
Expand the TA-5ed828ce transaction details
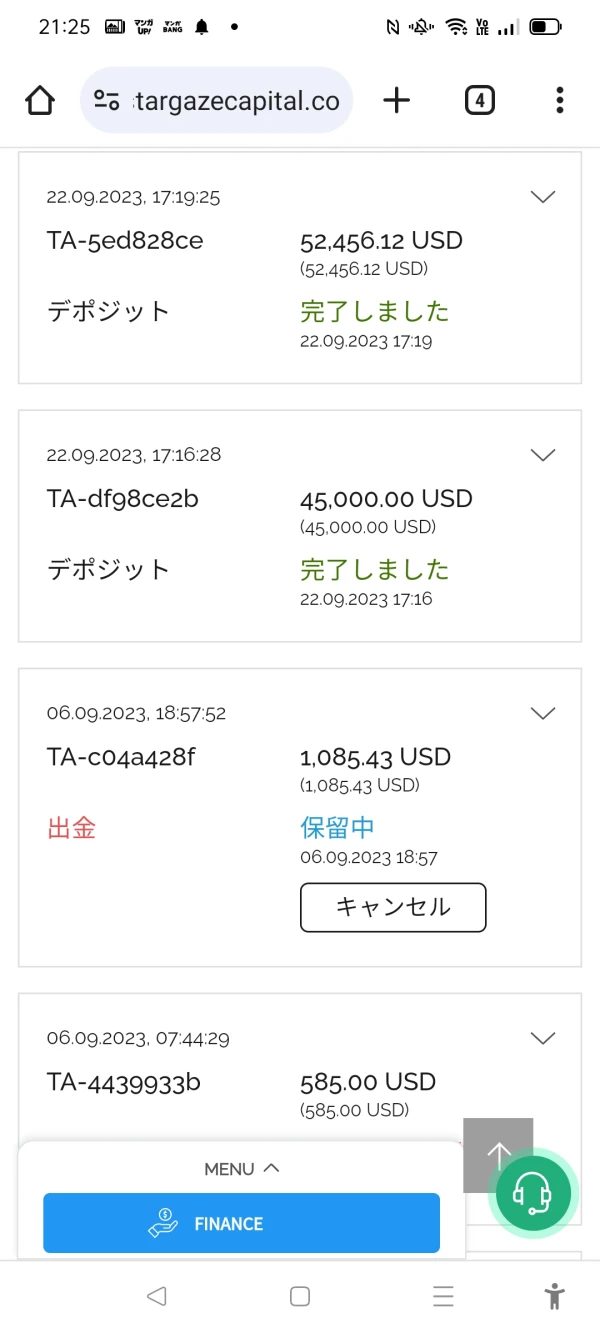(x=543, y=197)
